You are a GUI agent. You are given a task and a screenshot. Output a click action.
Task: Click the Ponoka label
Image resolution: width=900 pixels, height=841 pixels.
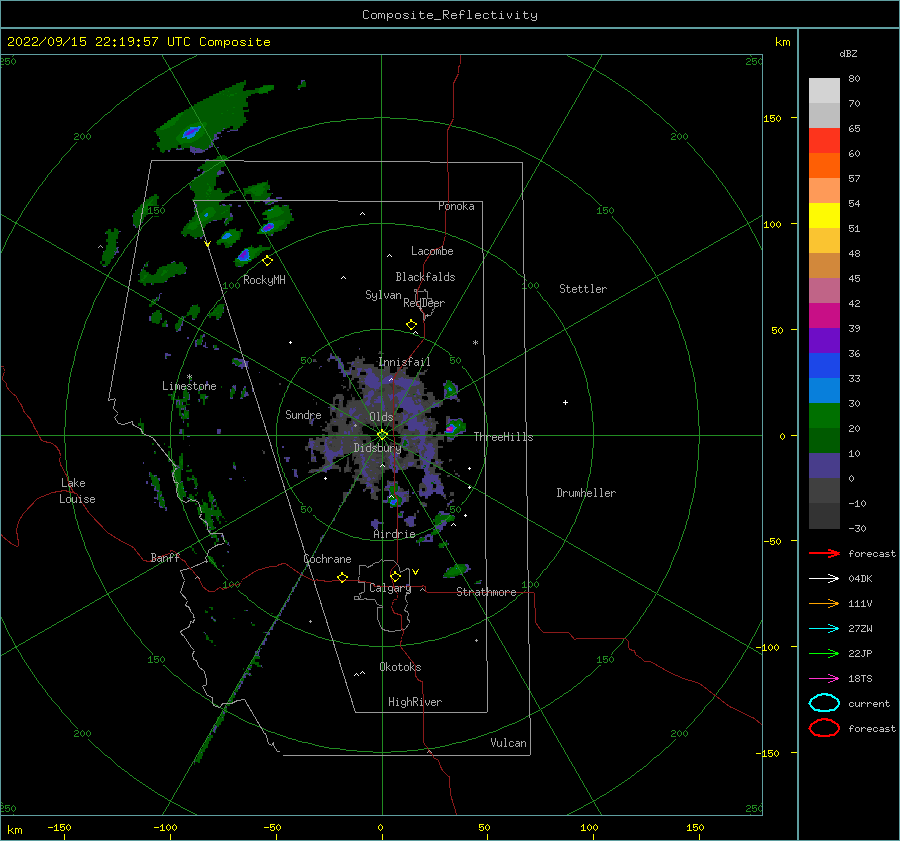456,206
